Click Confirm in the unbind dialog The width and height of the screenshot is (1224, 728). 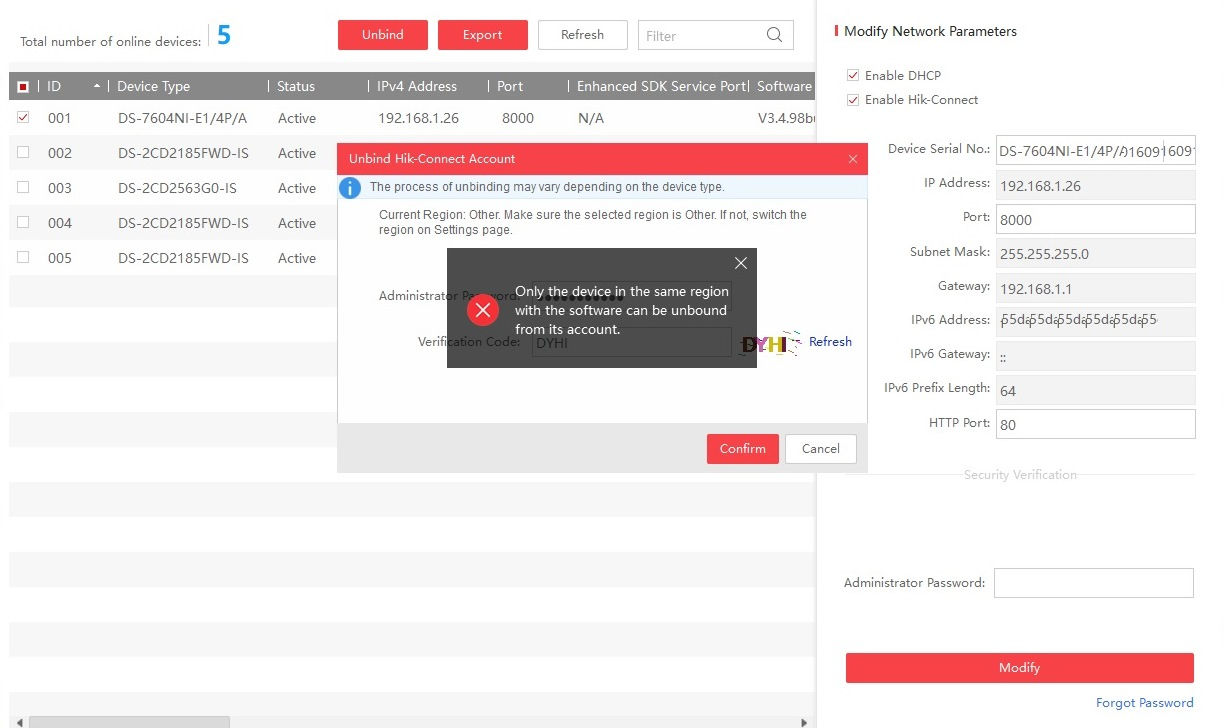coord(742,449)
